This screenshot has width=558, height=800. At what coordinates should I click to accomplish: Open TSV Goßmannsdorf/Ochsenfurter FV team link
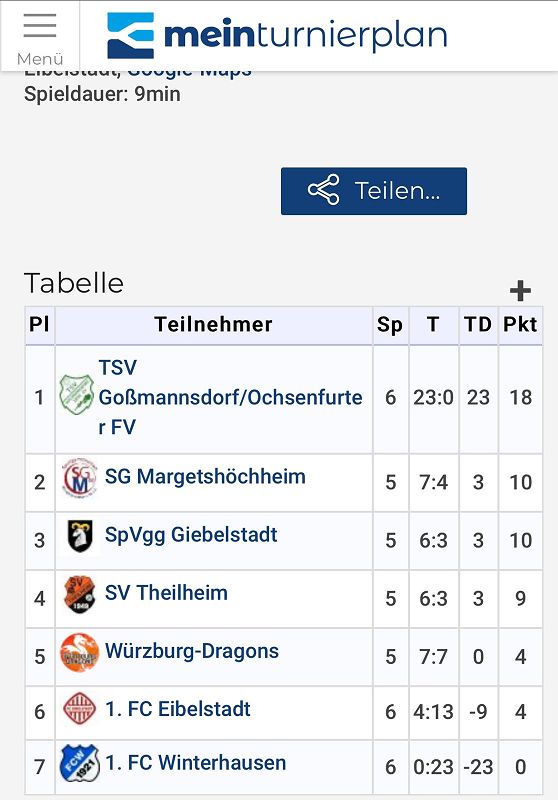click(x=230, y=397)
